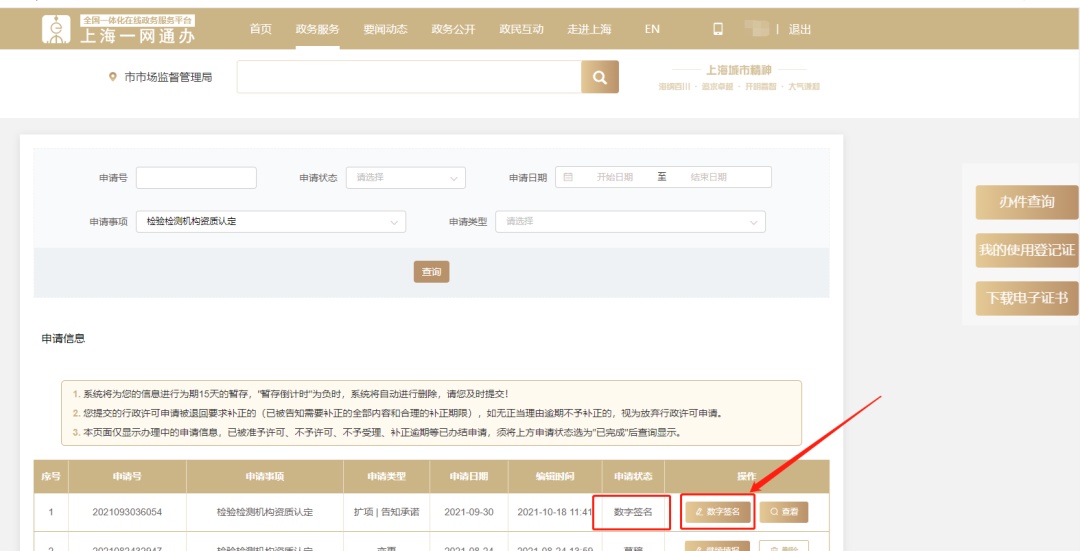Open the mobile phone icon in header

click(x=717, y=29)
